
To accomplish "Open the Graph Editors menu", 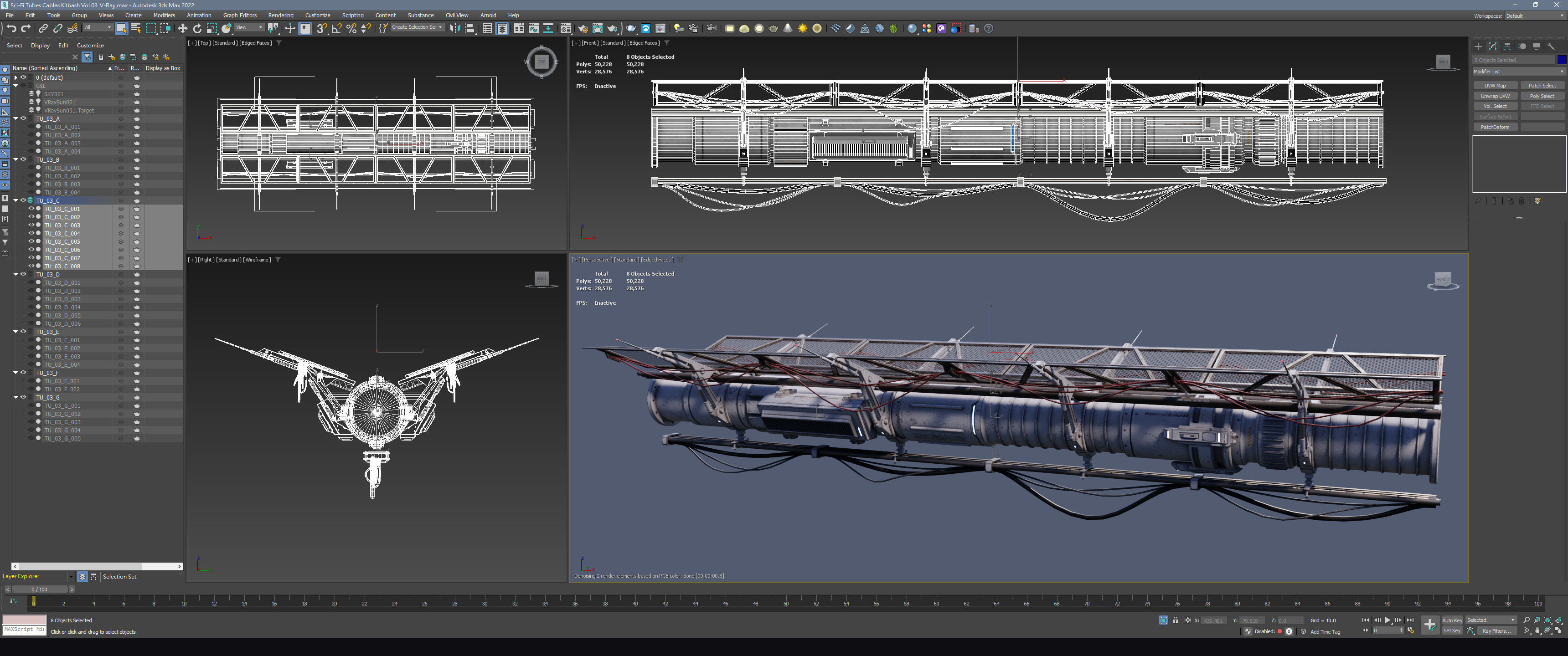I will (240, 15).
